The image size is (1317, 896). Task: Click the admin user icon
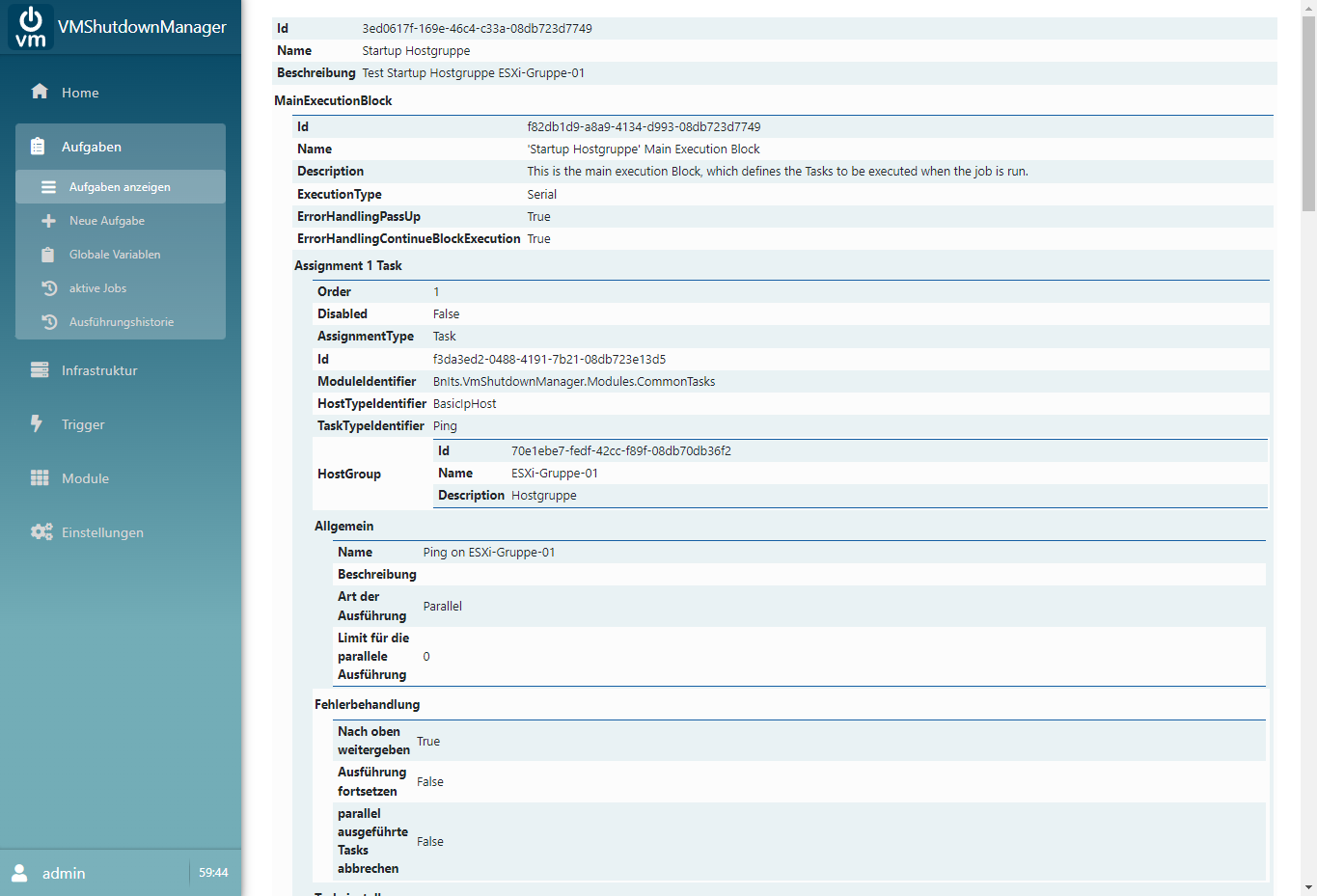pos(19,873)
